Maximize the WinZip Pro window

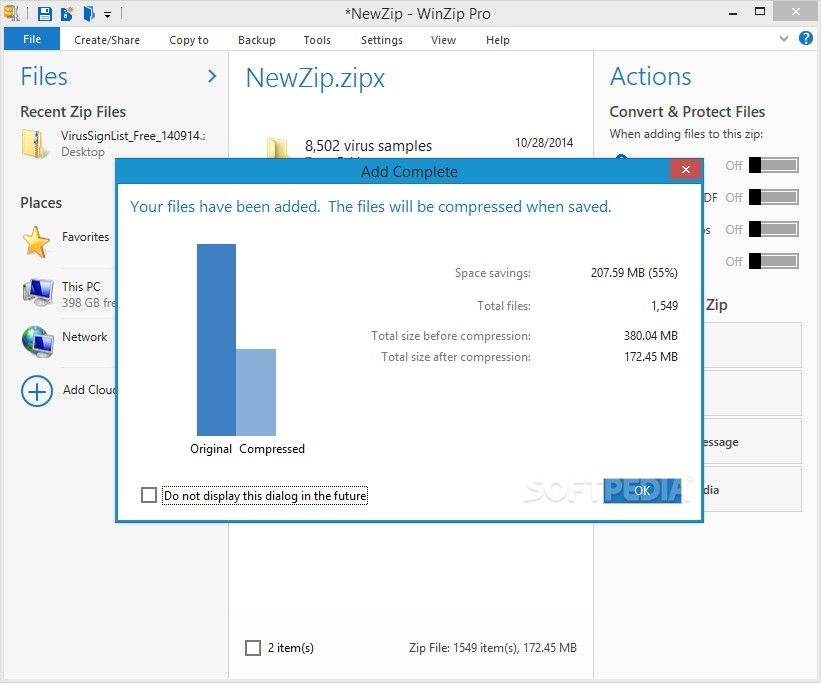(760, 12)
